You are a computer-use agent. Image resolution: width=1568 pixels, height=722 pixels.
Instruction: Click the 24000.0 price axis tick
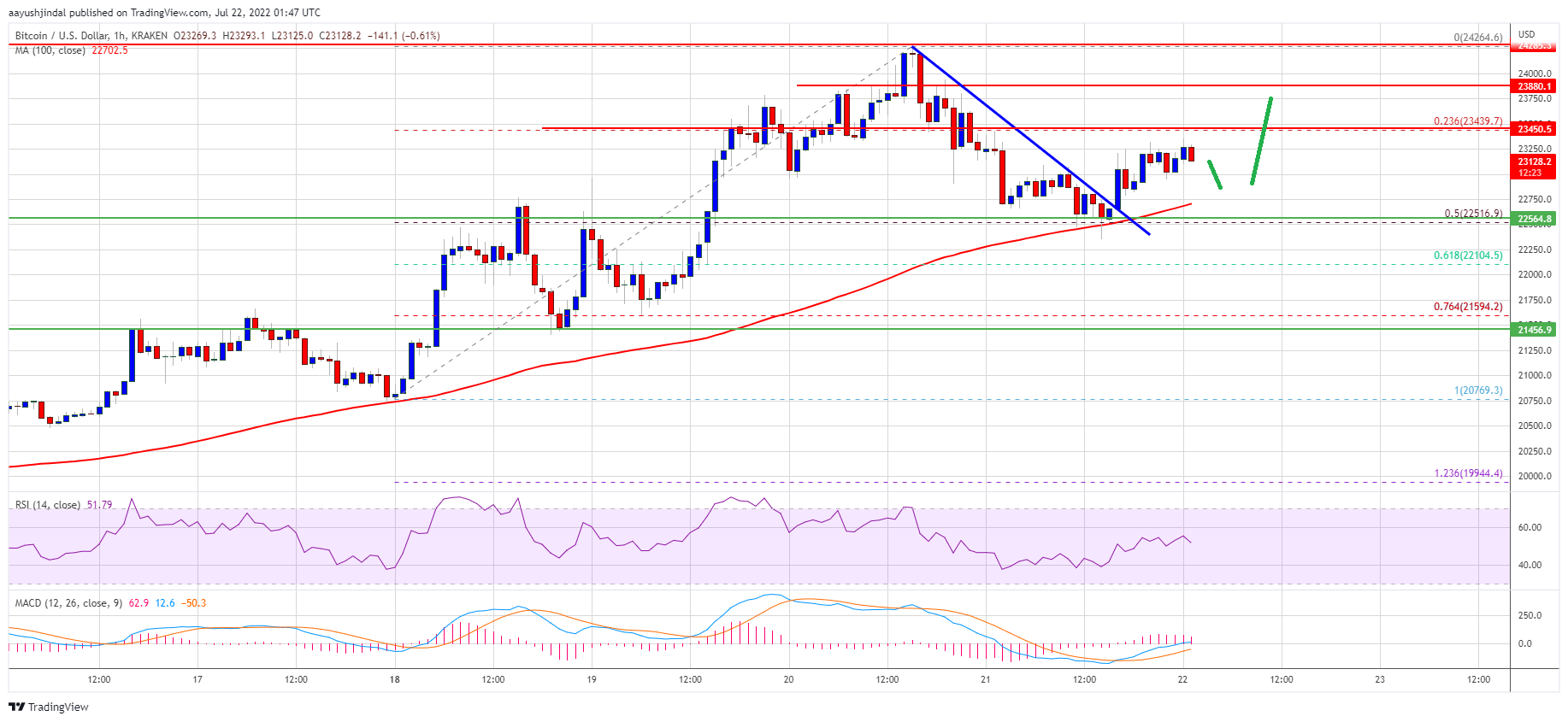click(x=1535, y=73)
